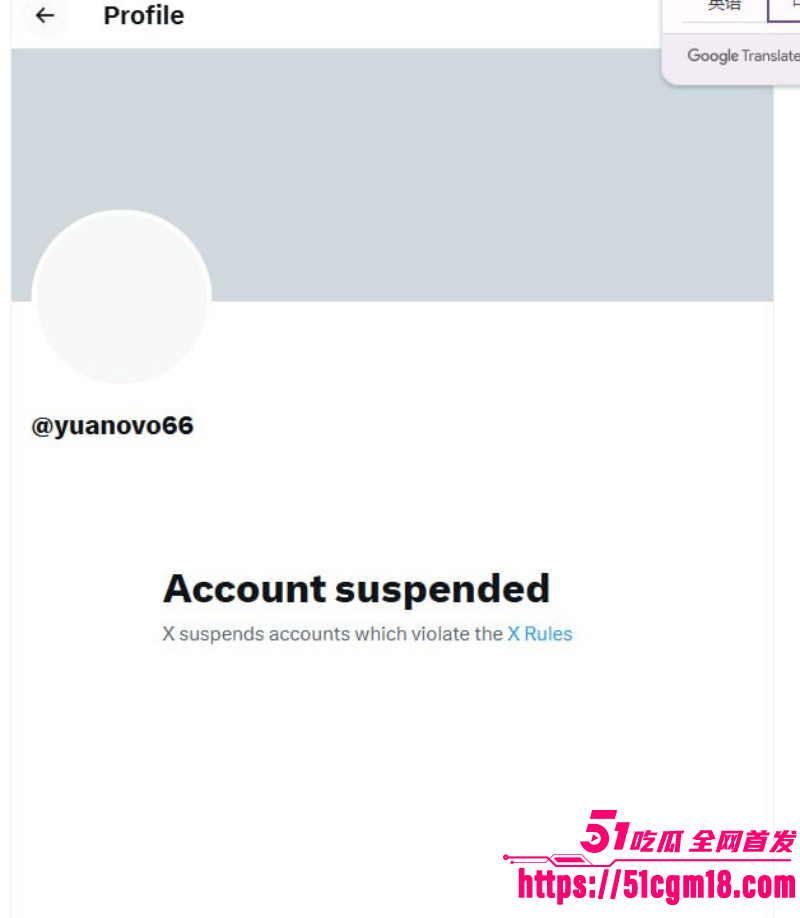
Task: Select the @yuanovo66 username
Action: (x=112, y=426)
